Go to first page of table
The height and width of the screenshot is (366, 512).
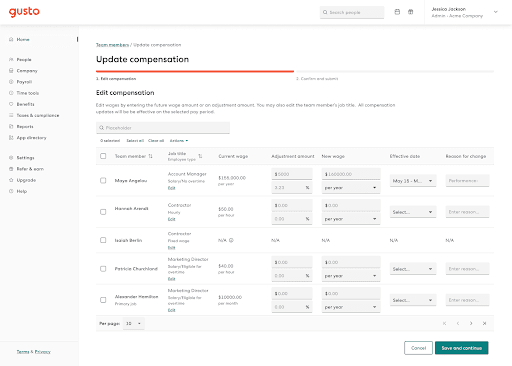[444, 323]
